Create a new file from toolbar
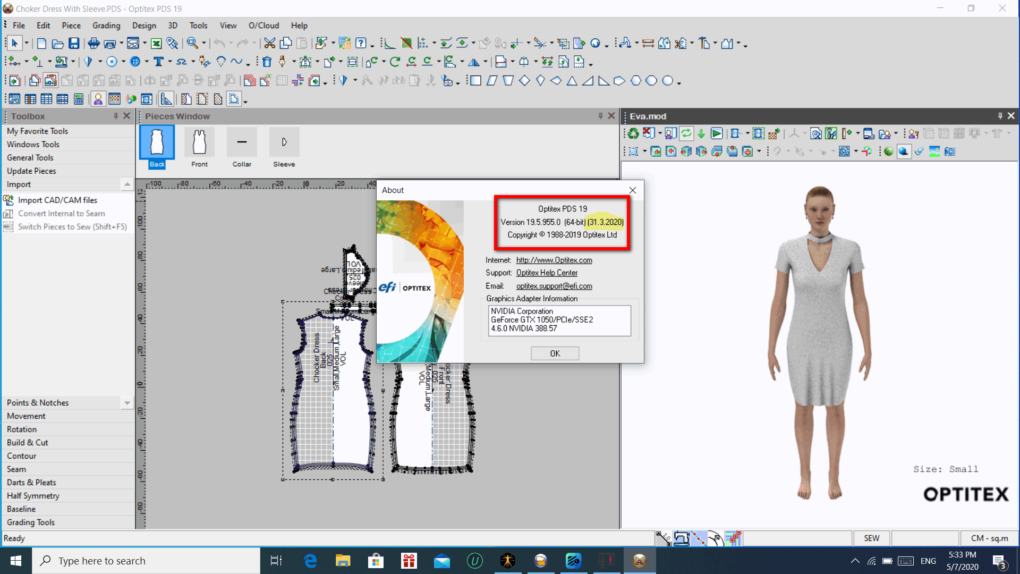This screenshot has width=1020, height=574. (42, 44)
